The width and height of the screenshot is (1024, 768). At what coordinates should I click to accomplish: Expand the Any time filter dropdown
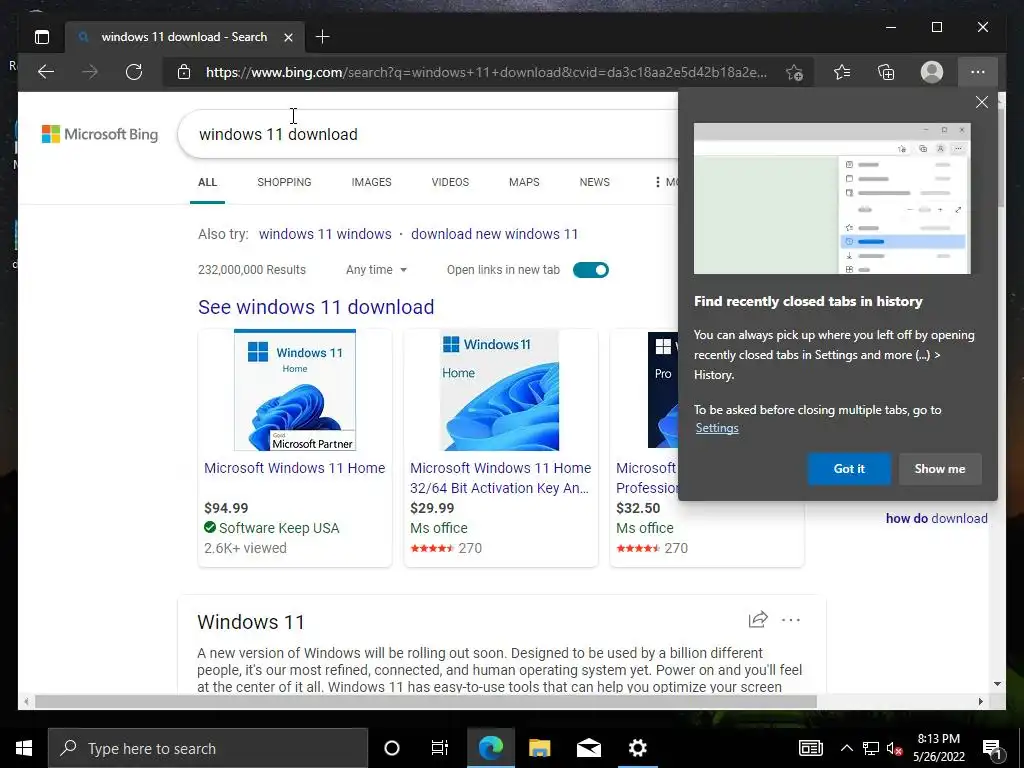point(376,270)
